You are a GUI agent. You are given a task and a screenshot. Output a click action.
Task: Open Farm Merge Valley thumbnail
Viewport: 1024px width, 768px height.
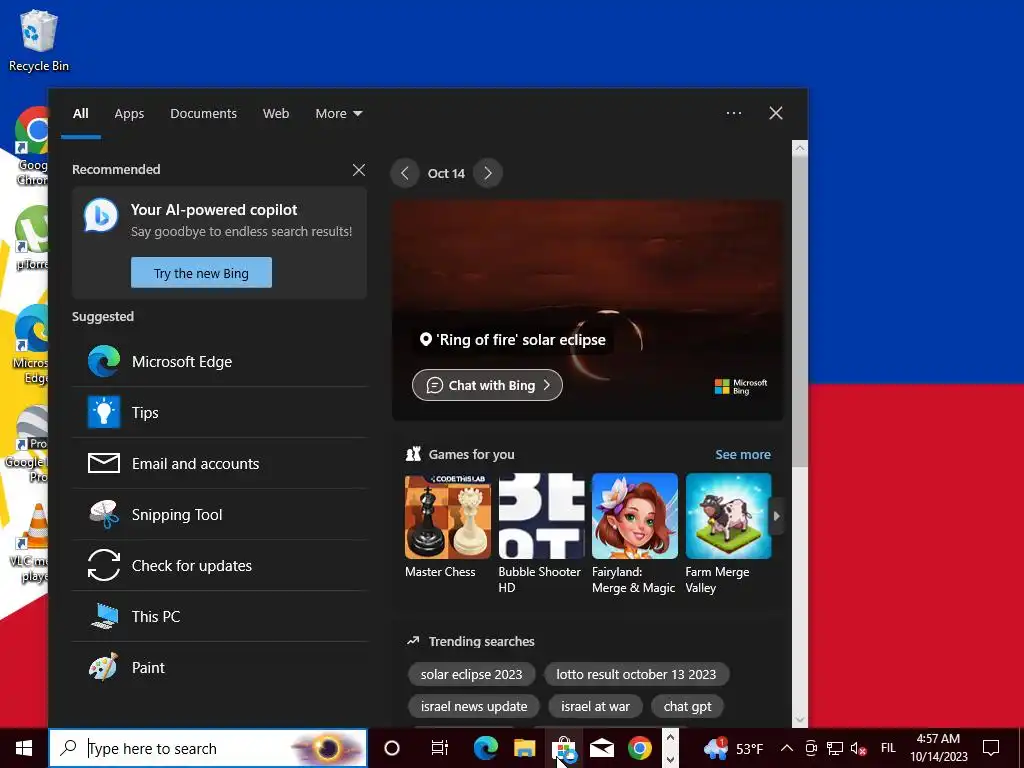728,516
